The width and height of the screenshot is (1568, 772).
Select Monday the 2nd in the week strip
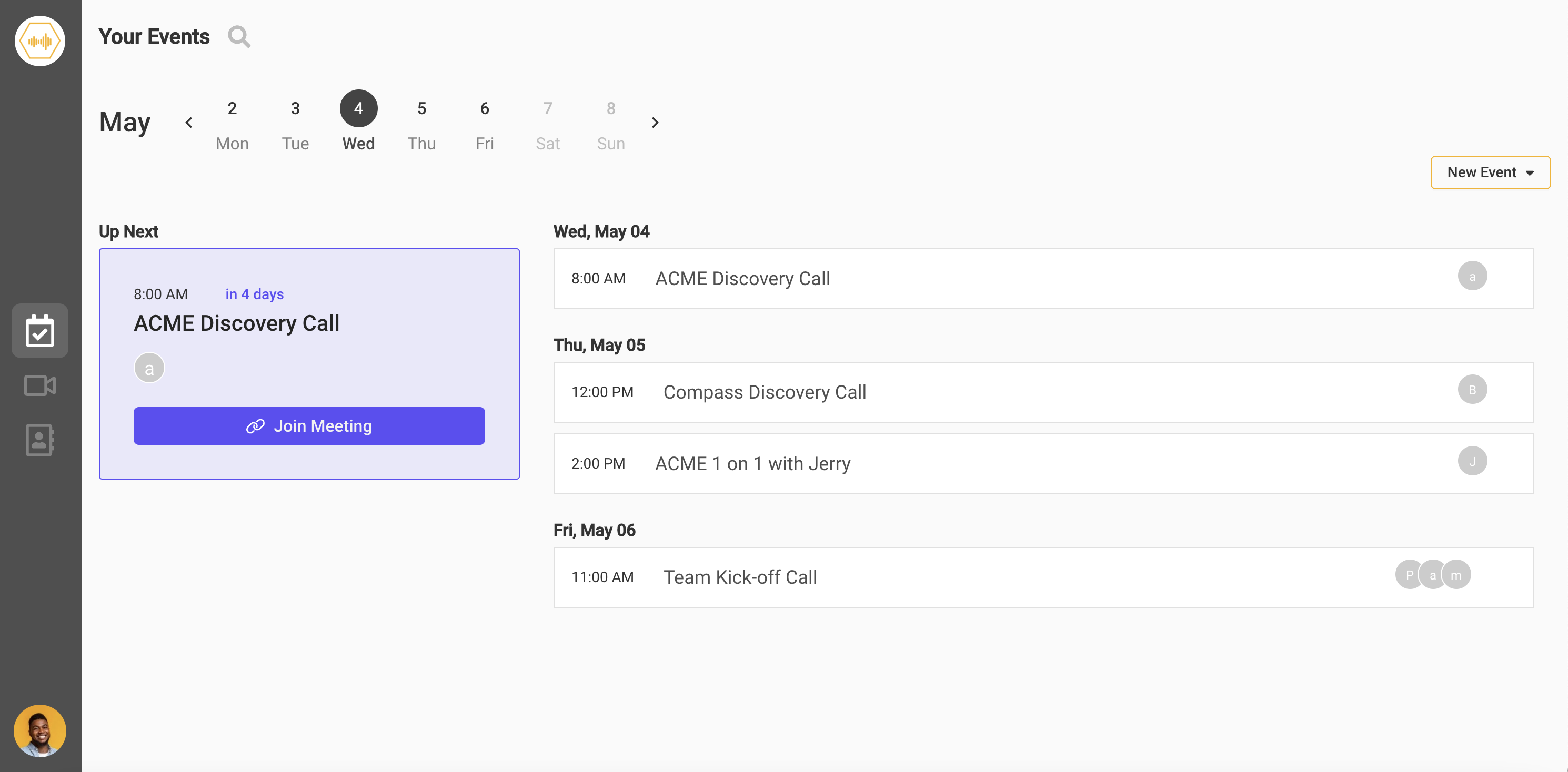pos(232,124)
